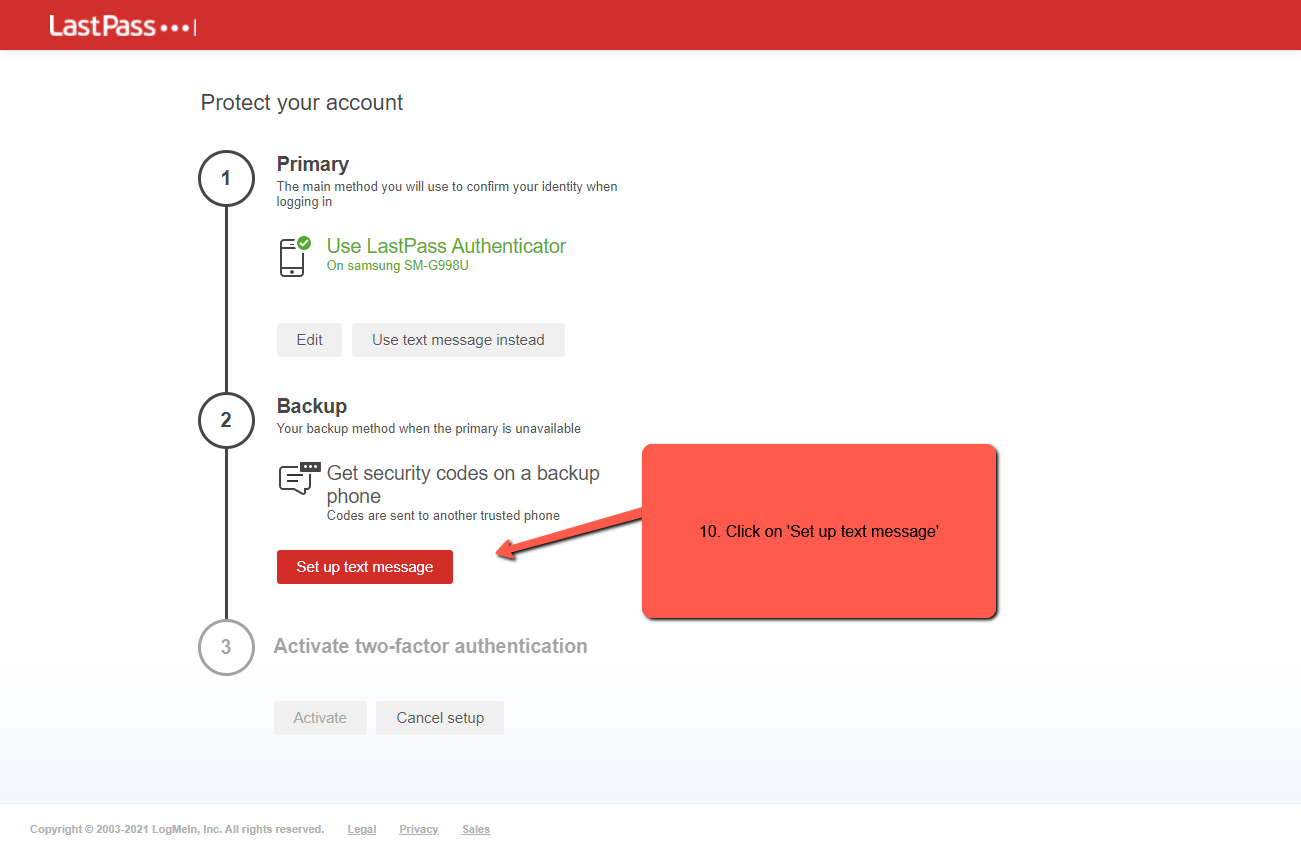Click the 'Backup' section heading
Viewport: 1301px width, 855px height.
point(312,406)
